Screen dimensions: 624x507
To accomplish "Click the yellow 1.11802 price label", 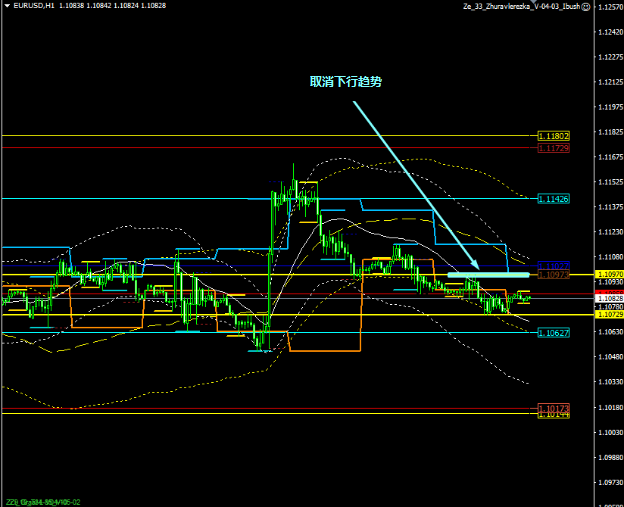I will click(553, 135).
